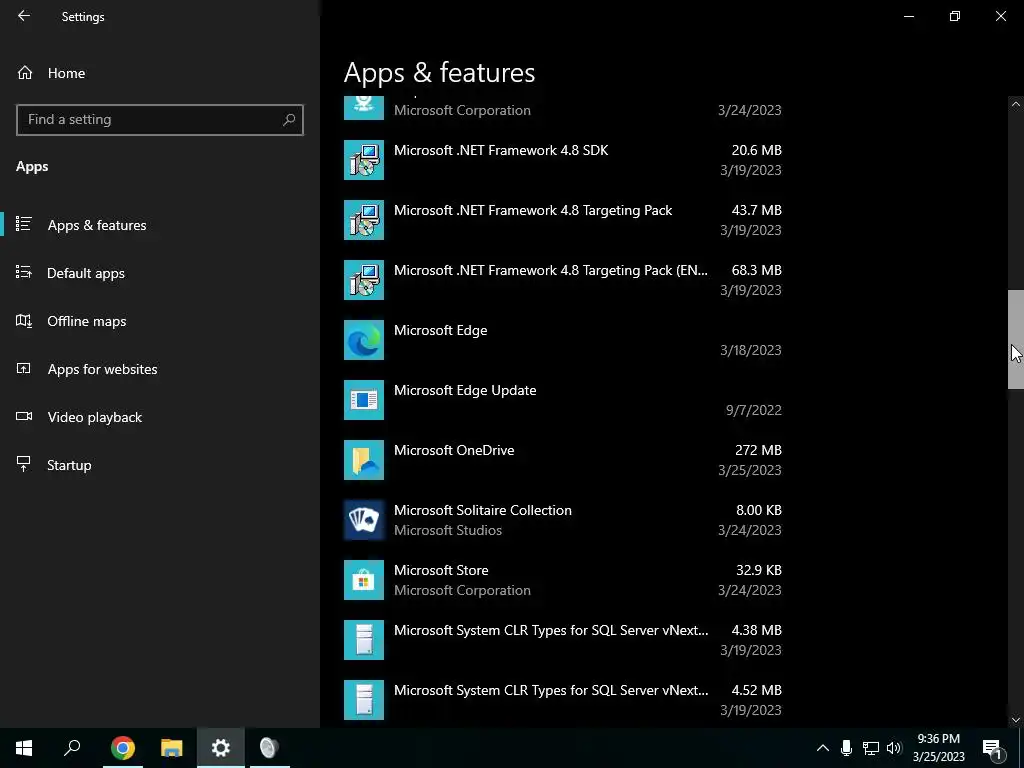Viewport: 1024px width, 768px height.
Task: Select the Default apps sidebar icon
Action: pos(24,272)
